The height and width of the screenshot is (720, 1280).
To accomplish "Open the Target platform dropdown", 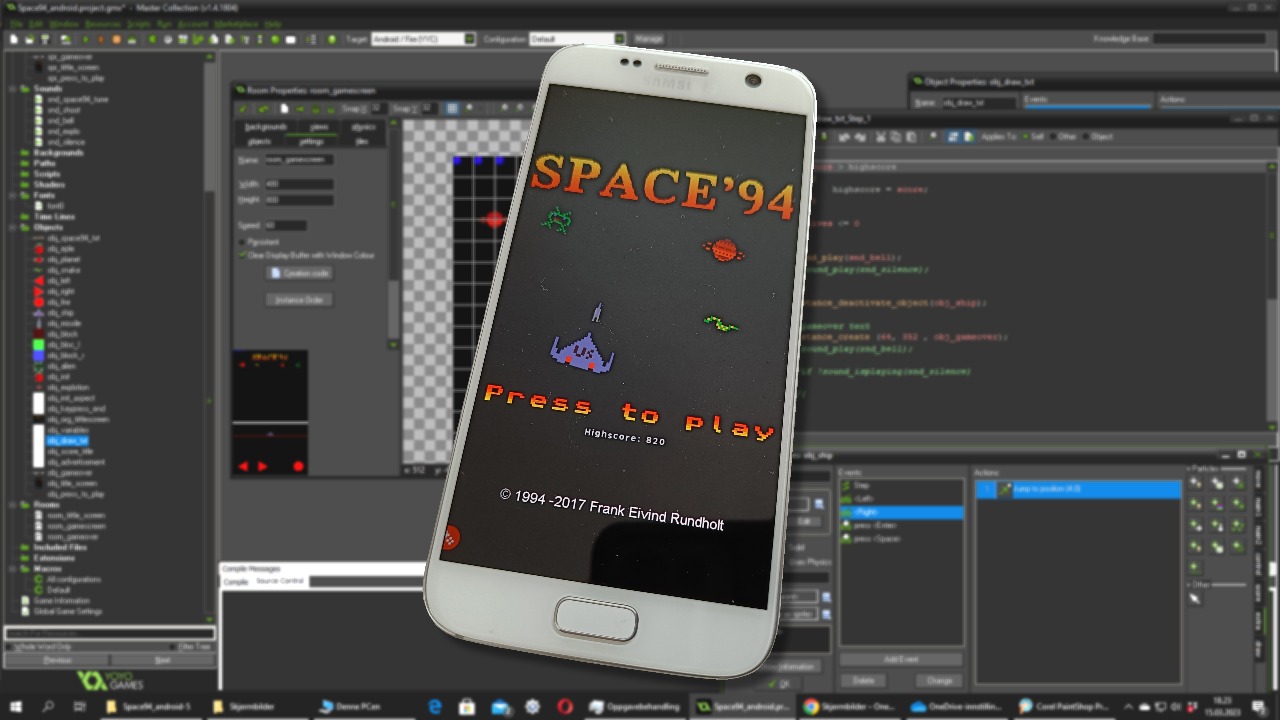I will point(423,39).
